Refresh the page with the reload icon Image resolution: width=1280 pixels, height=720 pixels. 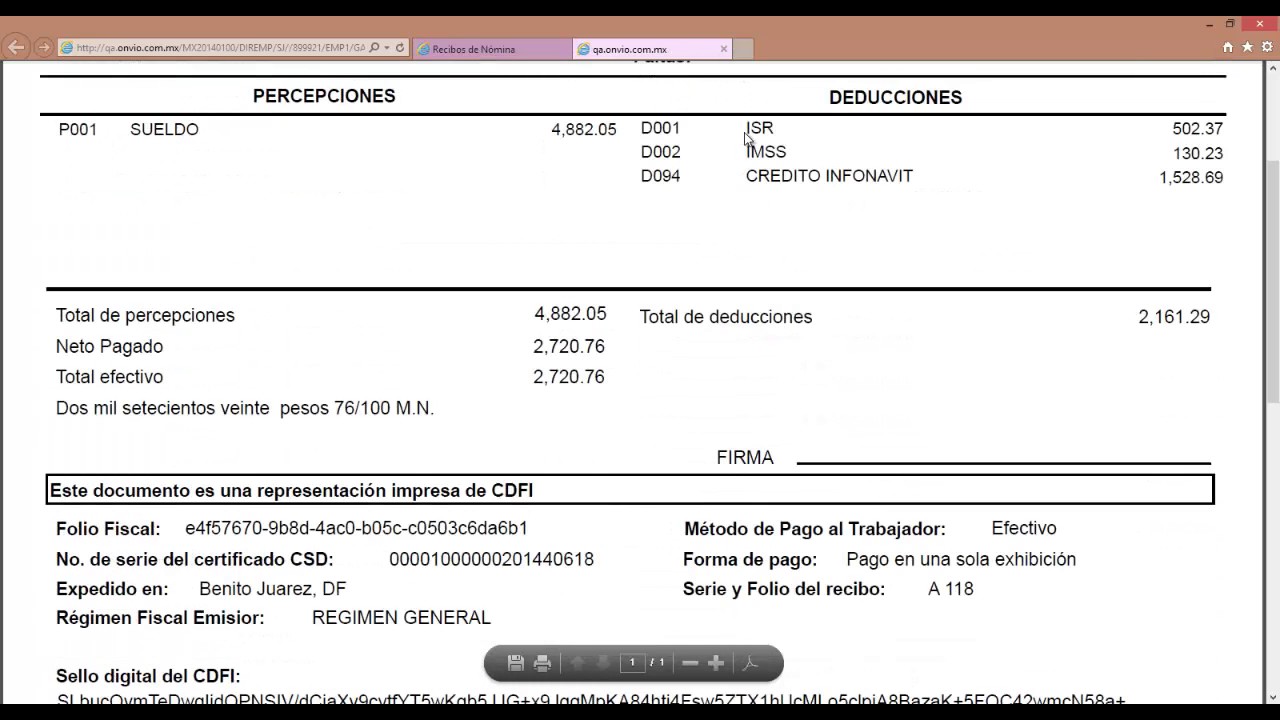click(x=400, y=48)
